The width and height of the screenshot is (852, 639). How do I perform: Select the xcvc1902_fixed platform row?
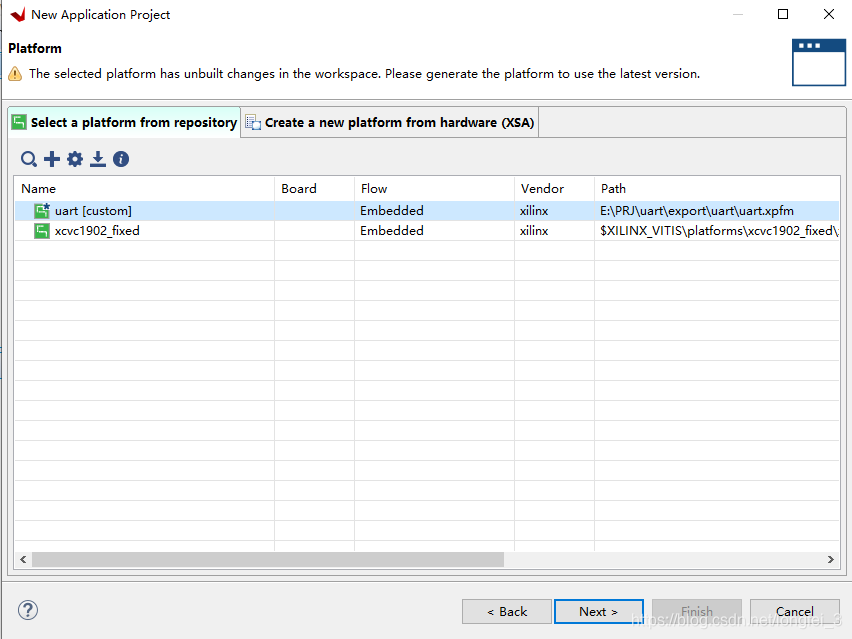click(427, 231)
